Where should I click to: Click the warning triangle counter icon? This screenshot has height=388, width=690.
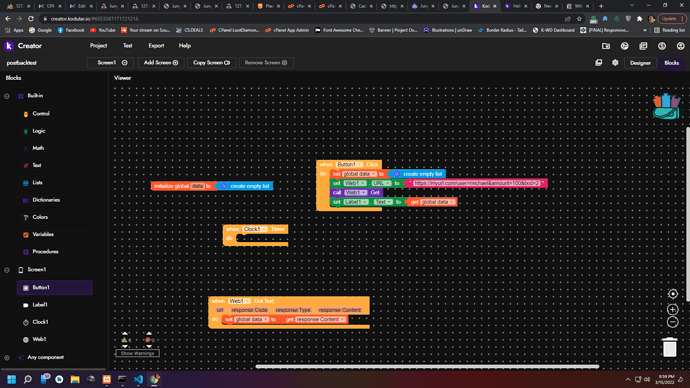pyautogui.click(x=125, y=340)
